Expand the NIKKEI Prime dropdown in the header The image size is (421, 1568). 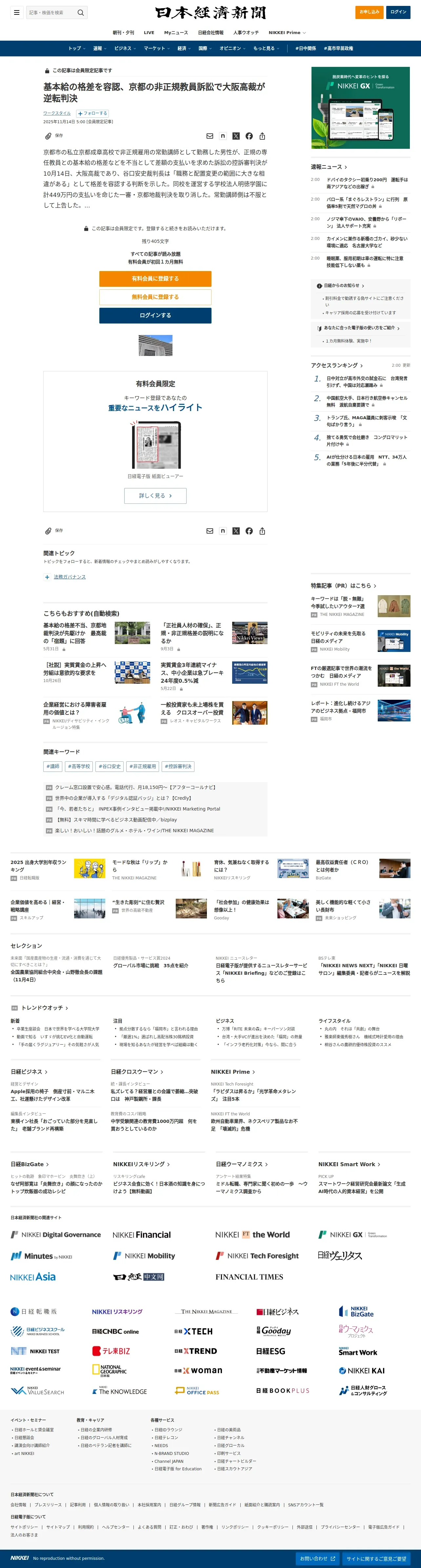pyautogui.click(x=287, y=33)
